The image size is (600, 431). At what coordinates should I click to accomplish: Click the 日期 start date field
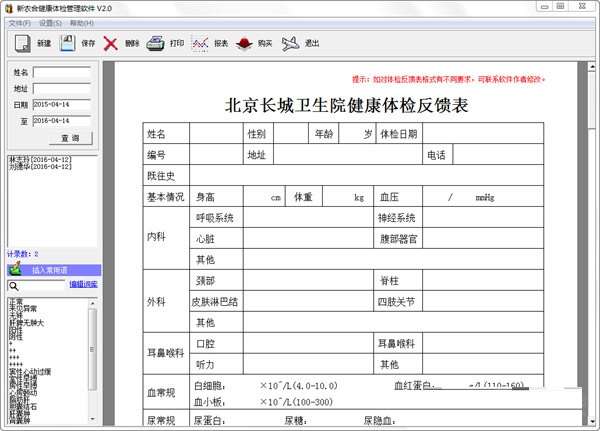tap(62, 104)
